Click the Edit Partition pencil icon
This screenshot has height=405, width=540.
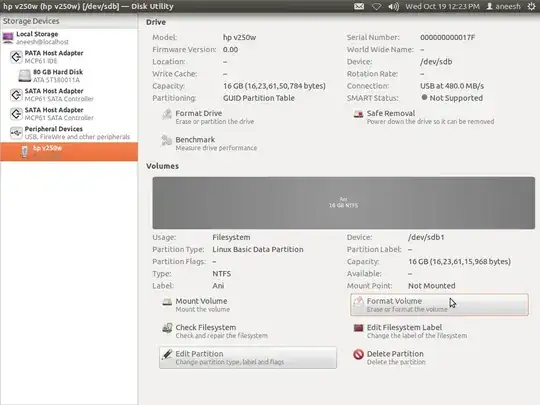click(167, 354)
